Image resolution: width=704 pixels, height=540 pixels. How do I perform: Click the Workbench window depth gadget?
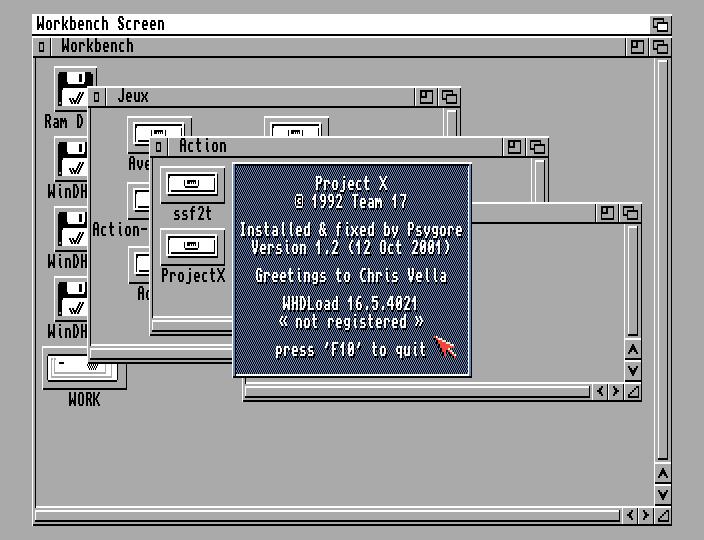660,47
